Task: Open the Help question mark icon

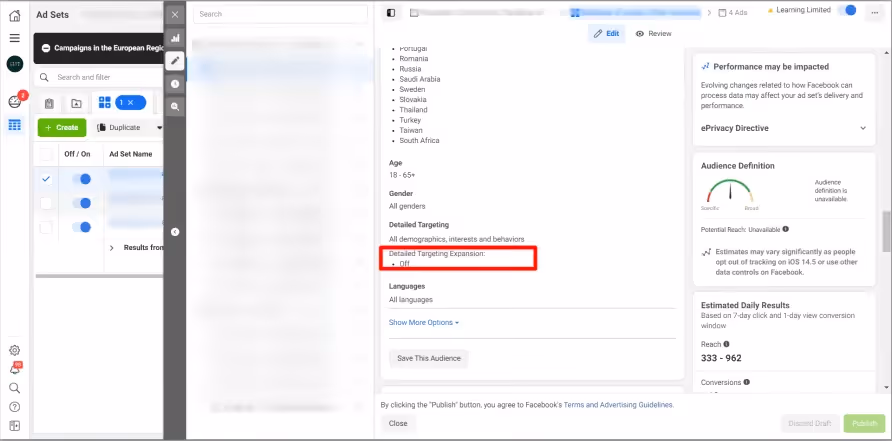Action: pyautogui.click(x=15, y=407)
